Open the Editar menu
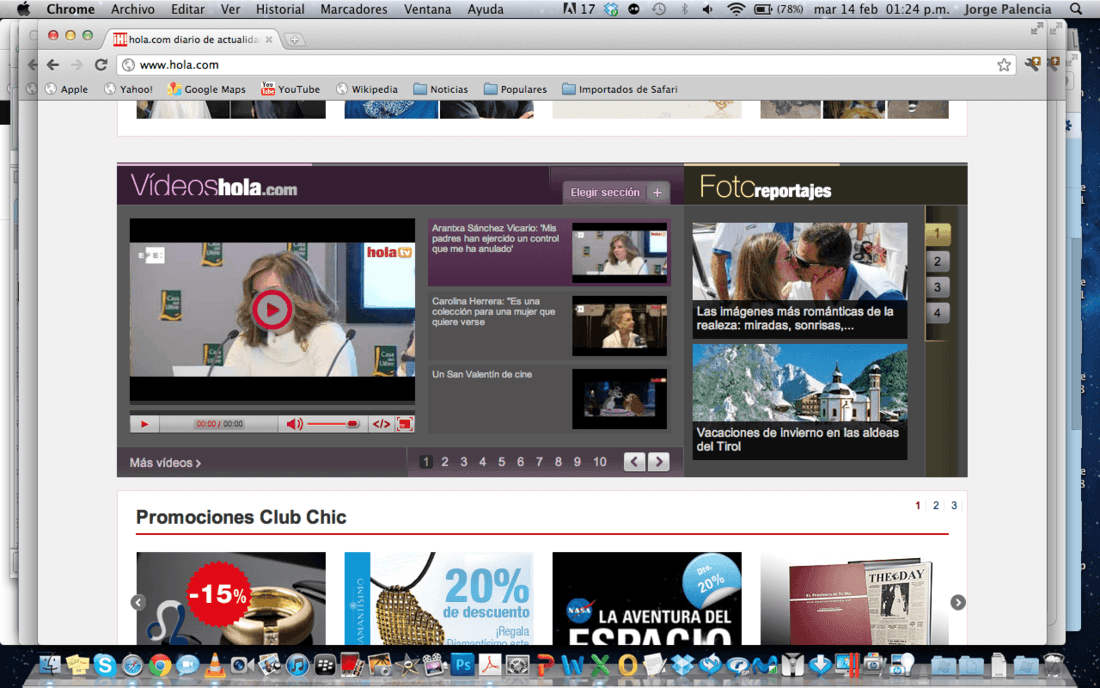The height and width of the screenshot is (688, 1100). coord(188,9)
